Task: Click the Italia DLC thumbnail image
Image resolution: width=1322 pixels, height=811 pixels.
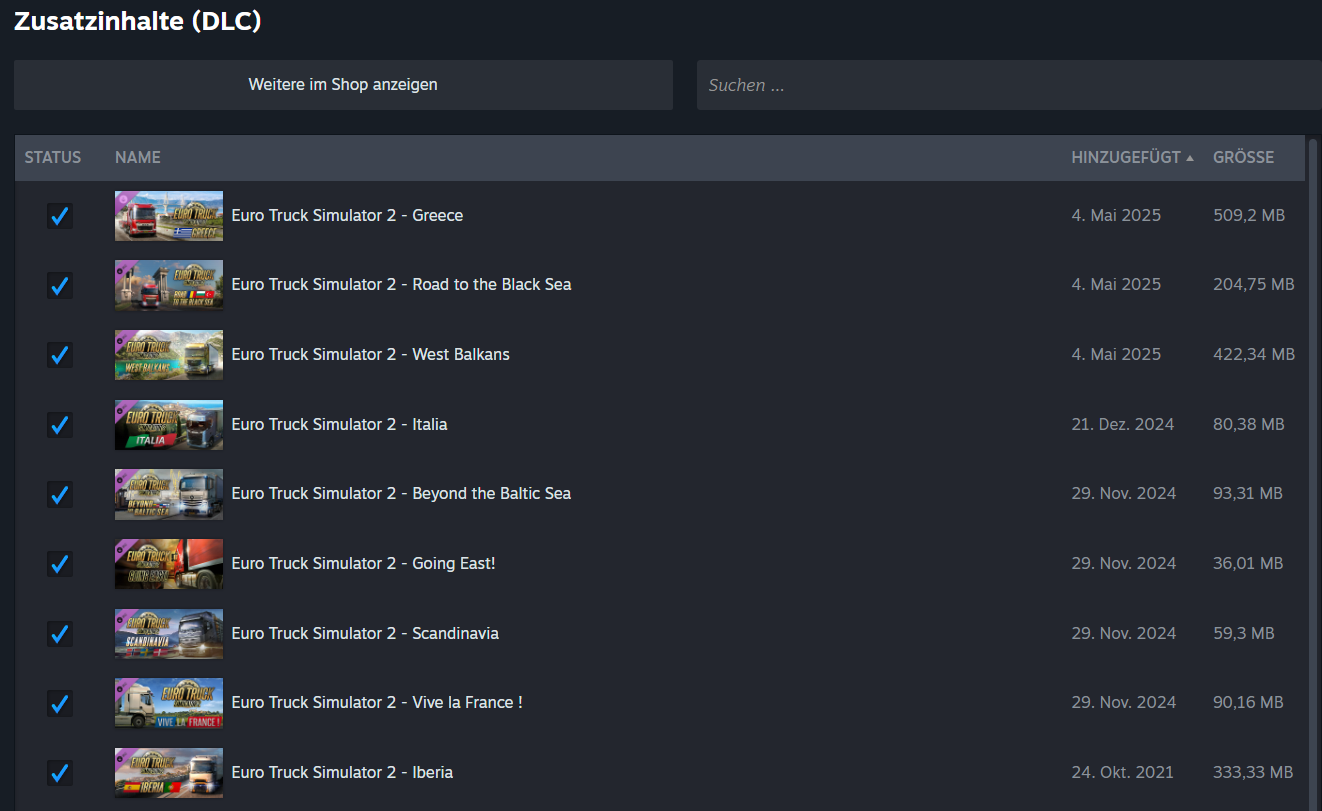Action: (169, 425)
